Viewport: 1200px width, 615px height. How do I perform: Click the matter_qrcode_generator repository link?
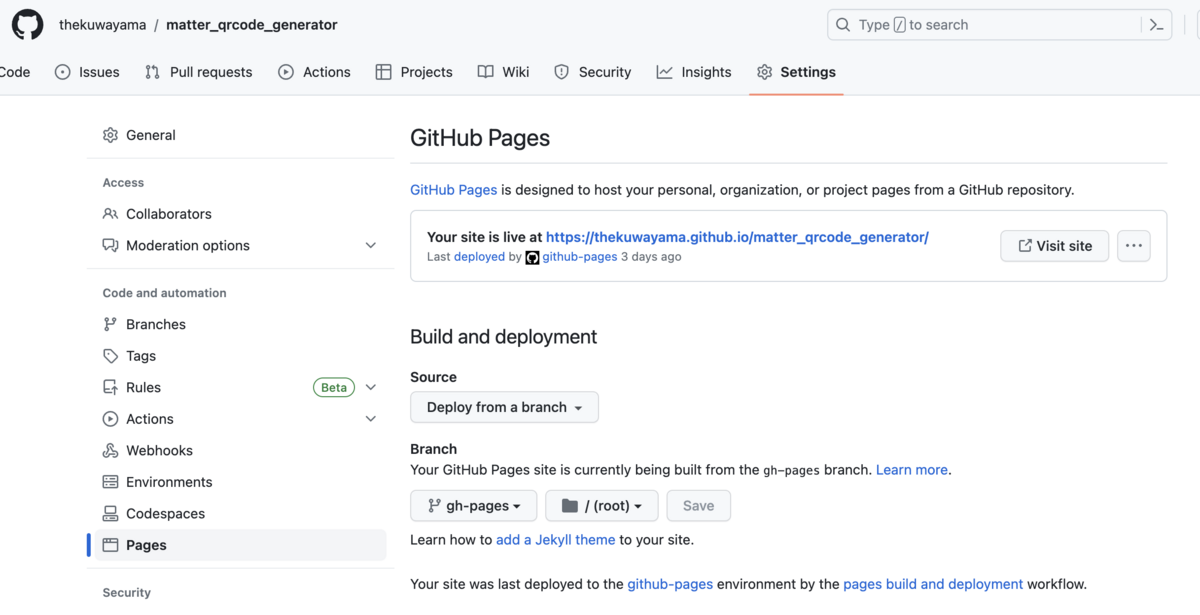point(252,25)
